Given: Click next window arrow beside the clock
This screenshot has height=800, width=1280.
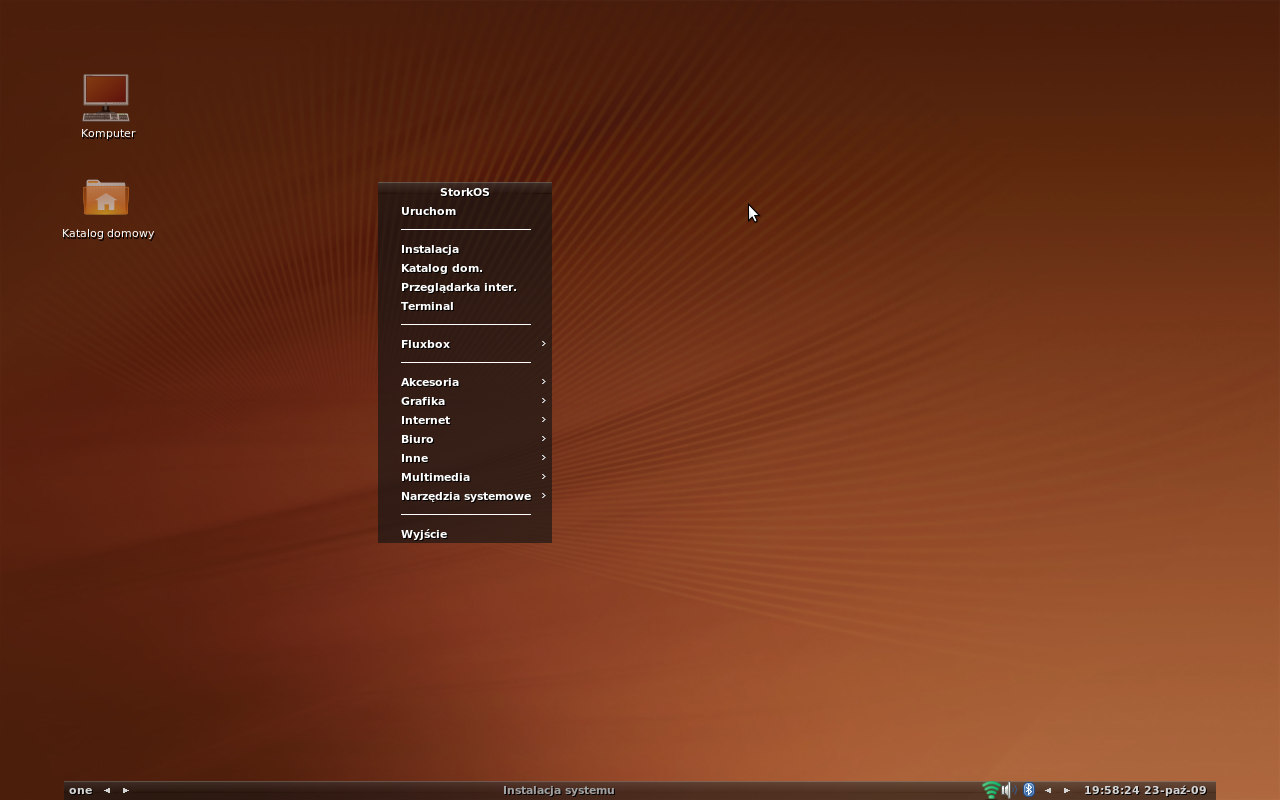Looking at the screenshot, I should coord(1067,790).
